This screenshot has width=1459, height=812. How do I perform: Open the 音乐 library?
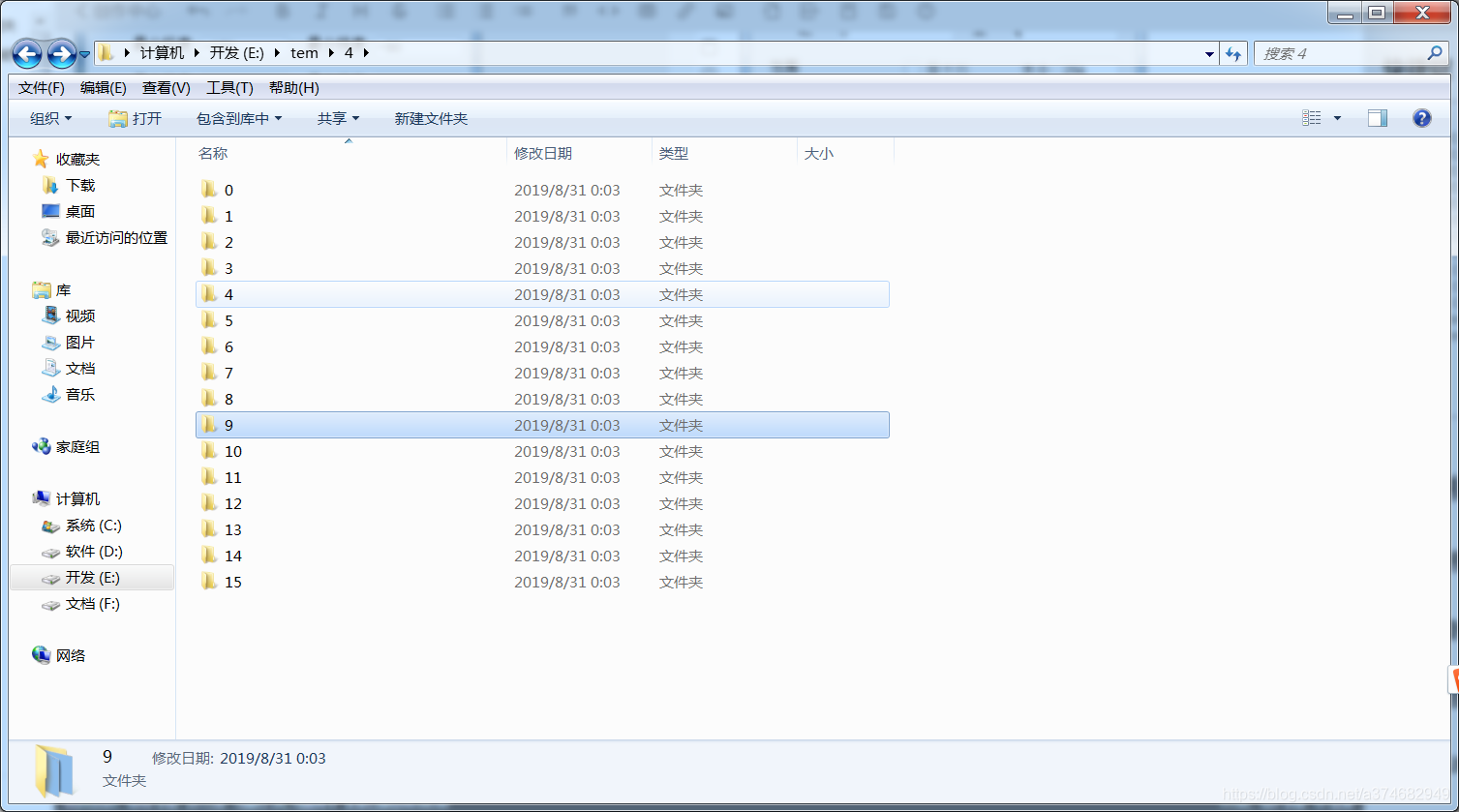click(x=80, y=394)
